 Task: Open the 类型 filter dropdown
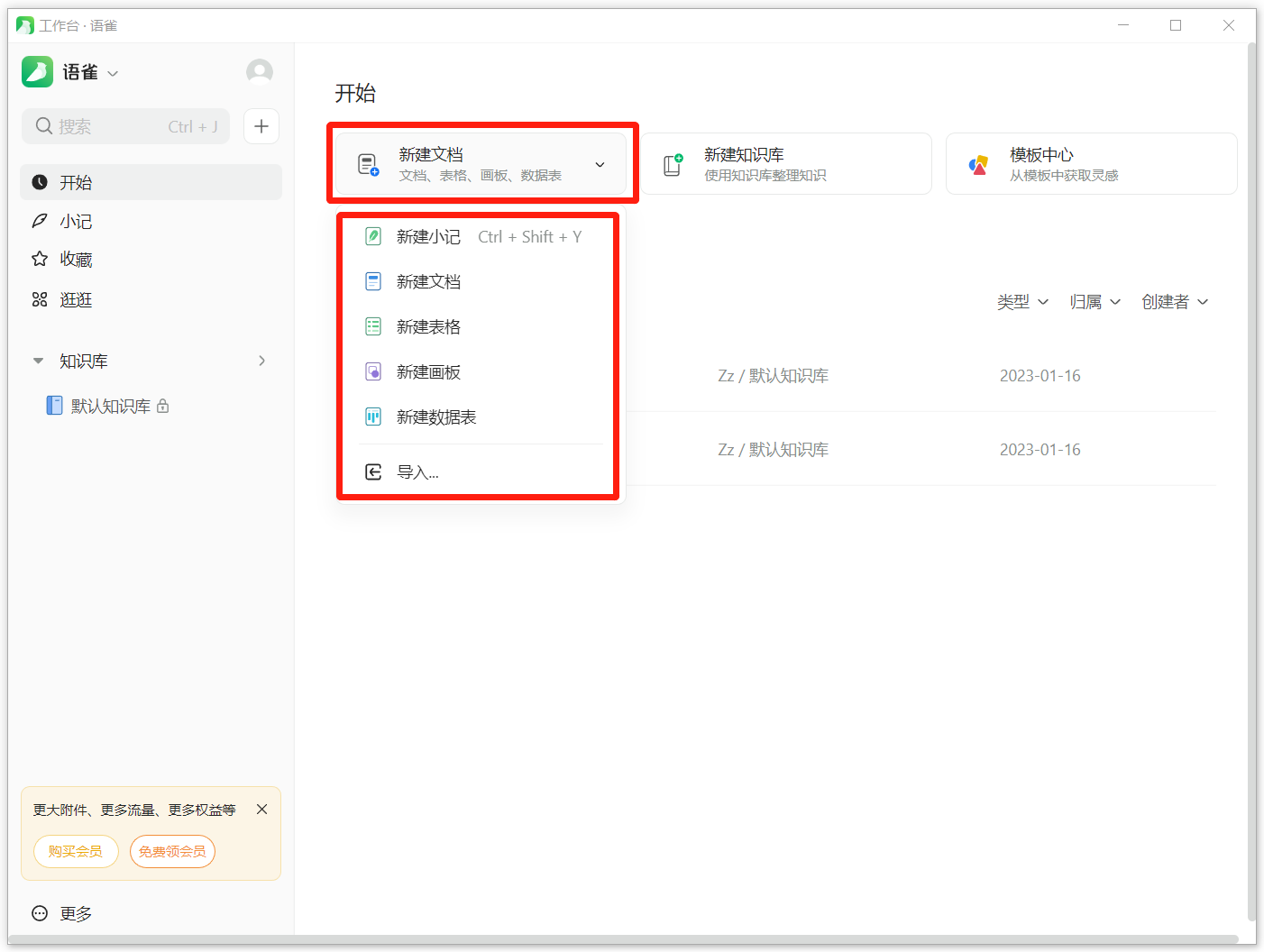[x=1022, y=302]
